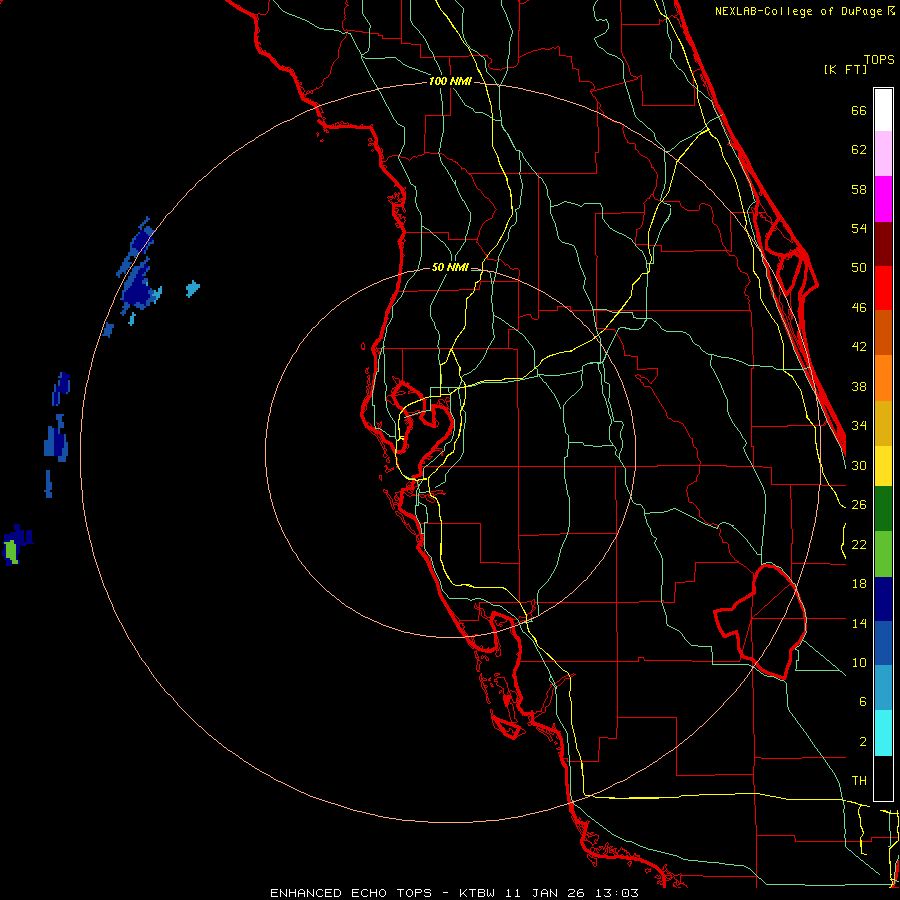Screen dimensions: 900x900
Task: Select the sky blue swatch beside 6
Action: (883, 688)
